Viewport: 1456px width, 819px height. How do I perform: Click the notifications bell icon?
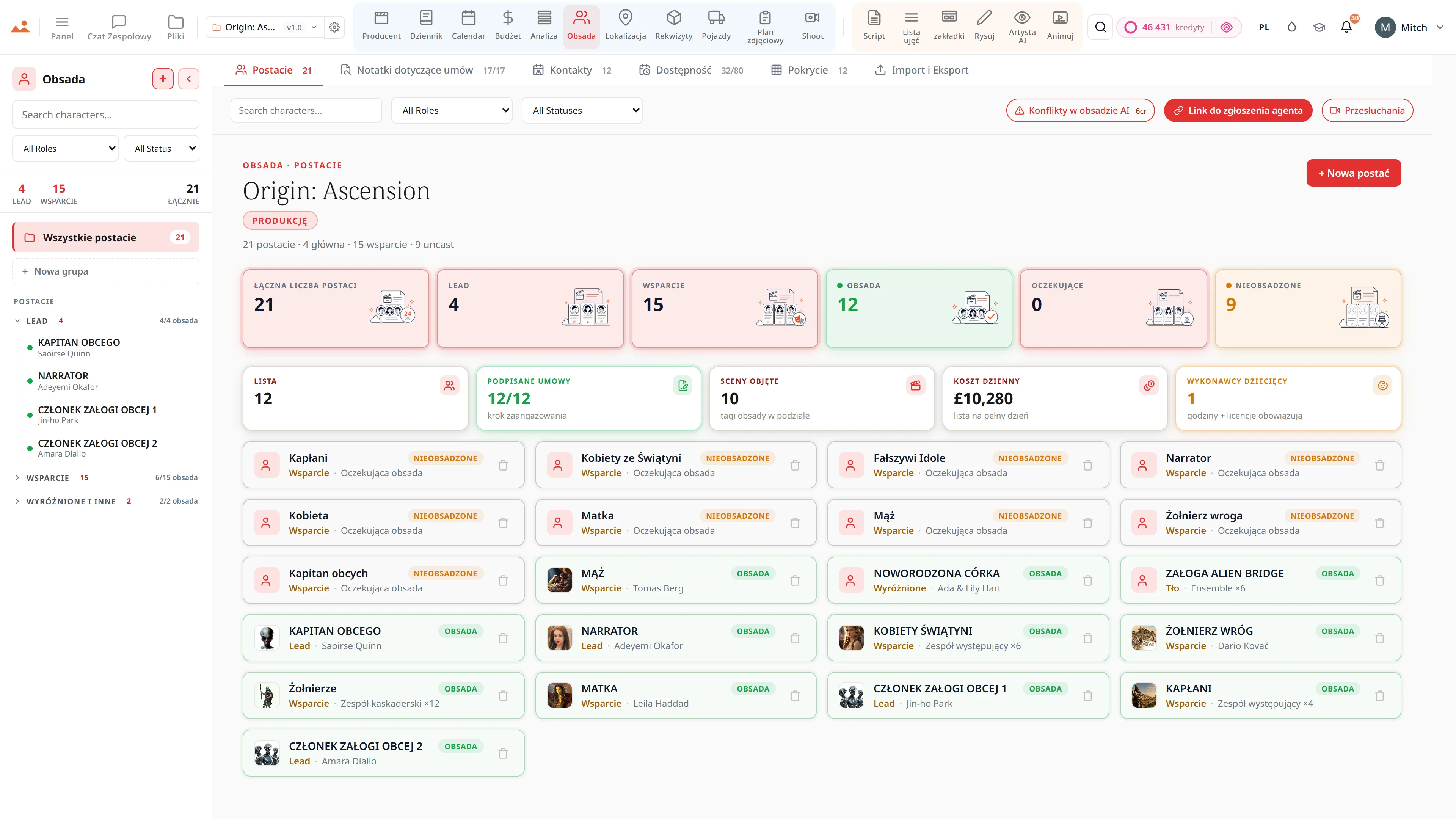click(x=1346, y=27)
